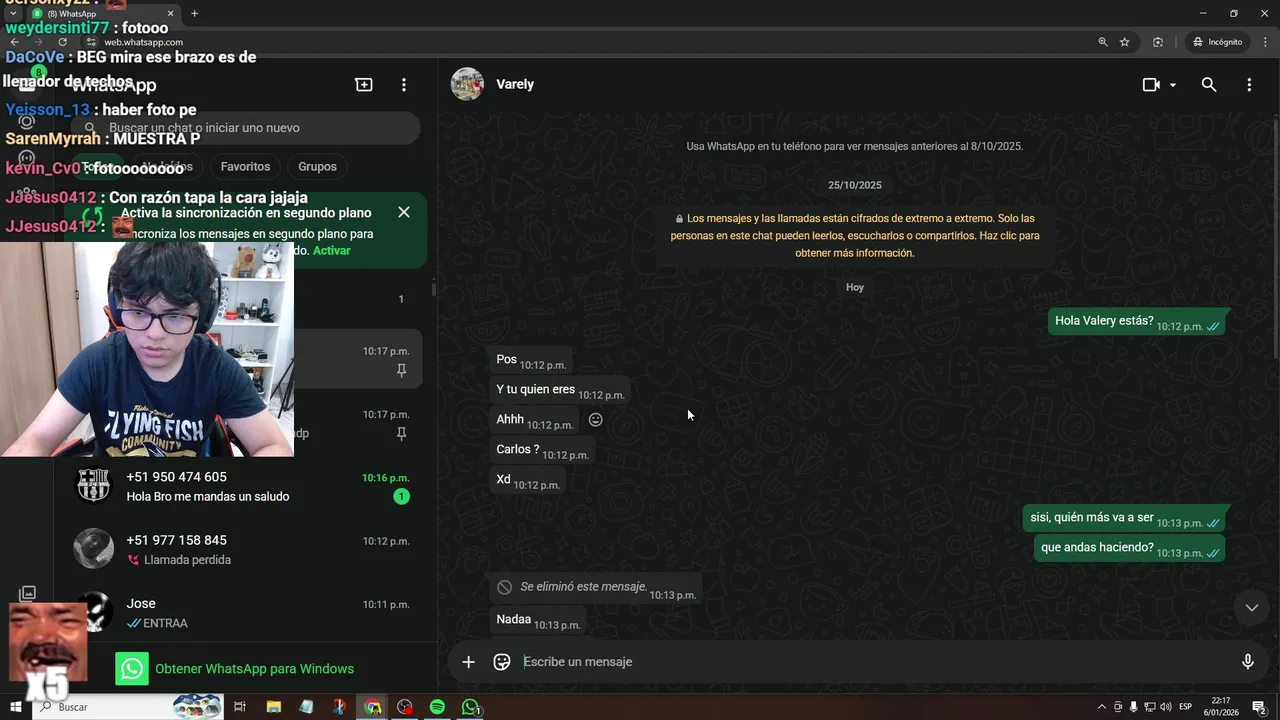Record a voice message with the microphone
1280x720 pixels.
(x=1247, y=662)
